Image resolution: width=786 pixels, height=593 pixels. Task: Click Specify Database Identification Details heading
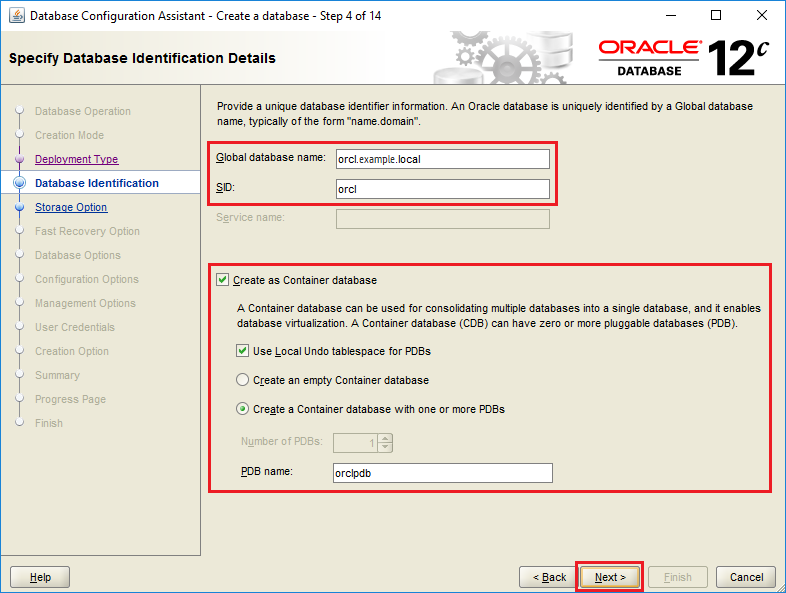(x=142, y=58)
